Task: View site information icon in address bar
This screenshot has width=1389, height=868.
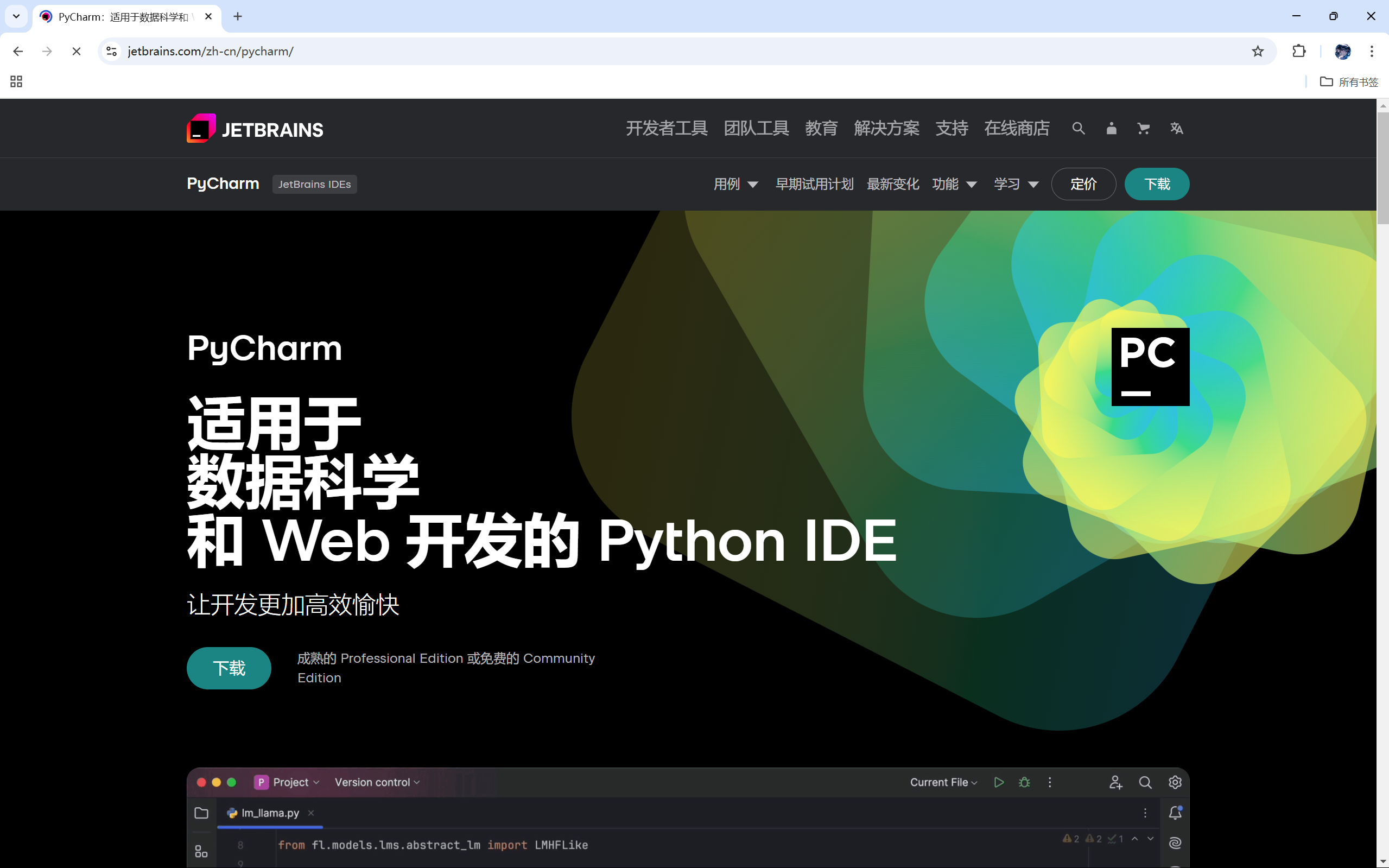Action: pos(112,51)
